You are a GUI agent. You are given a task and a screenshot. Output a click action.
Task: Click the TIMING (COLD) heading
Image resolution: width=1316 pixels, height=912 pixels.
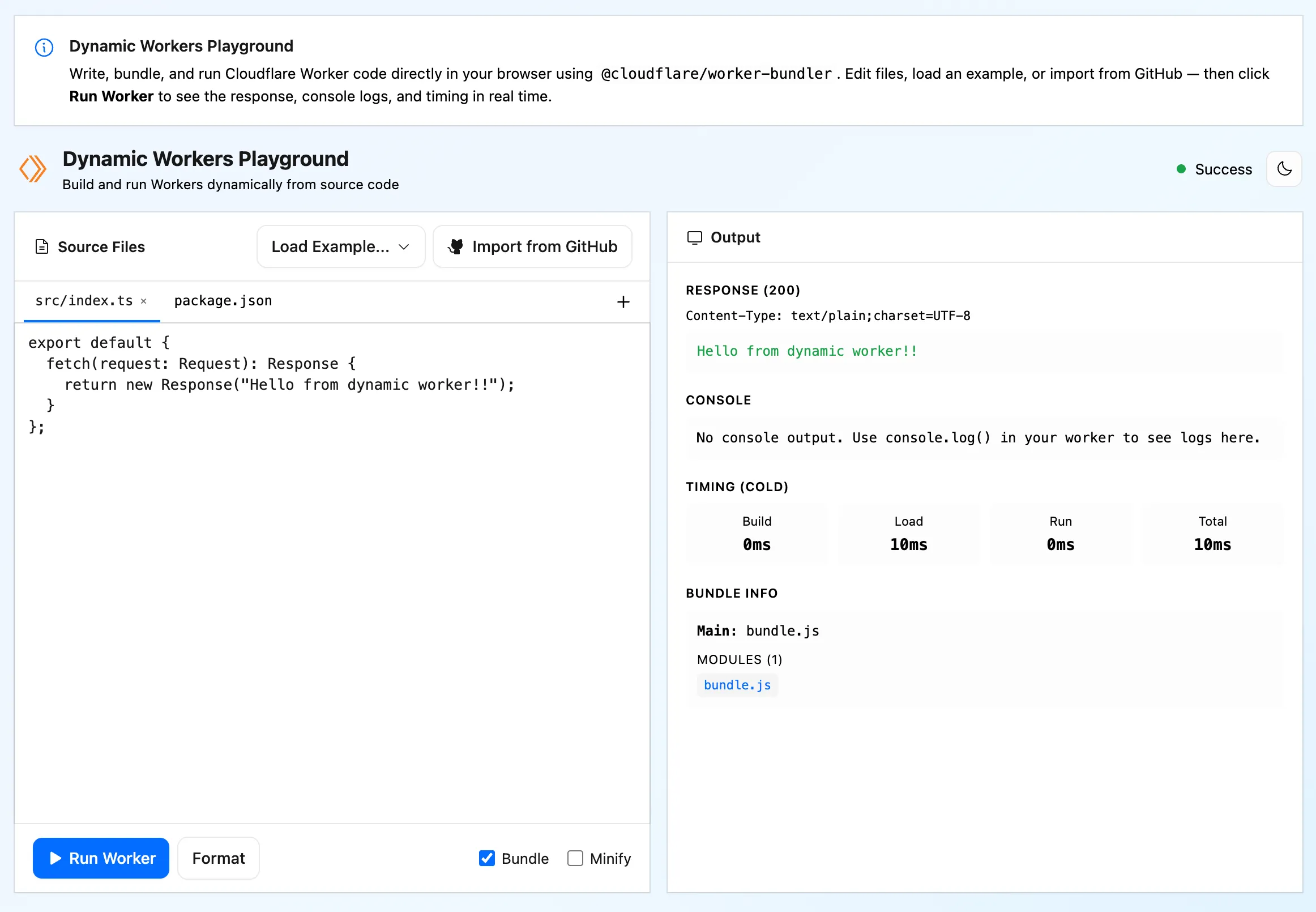point(737,487)
